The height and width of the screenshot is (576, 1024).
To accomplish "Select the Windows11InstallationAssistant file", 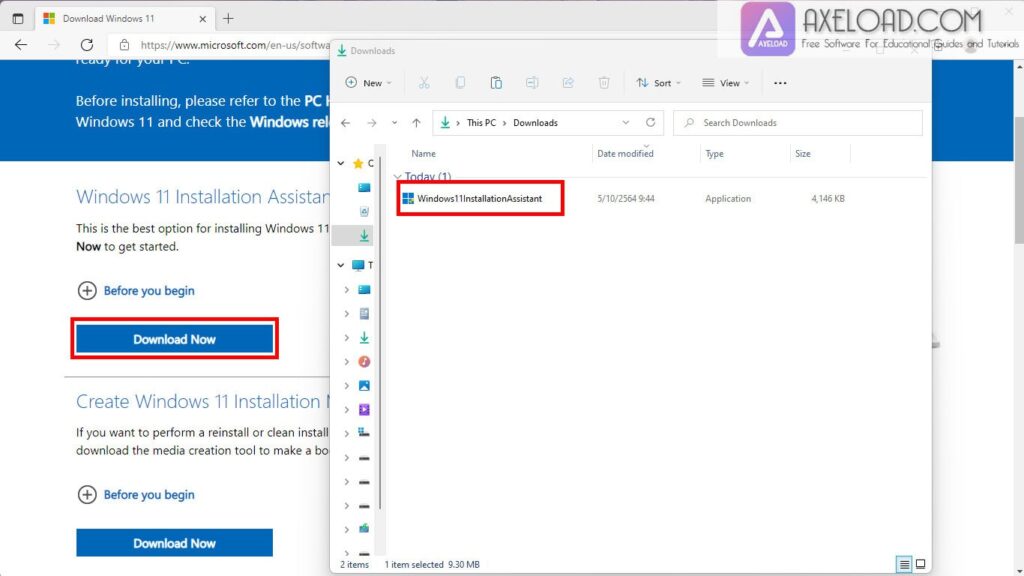I will [479, 199].
